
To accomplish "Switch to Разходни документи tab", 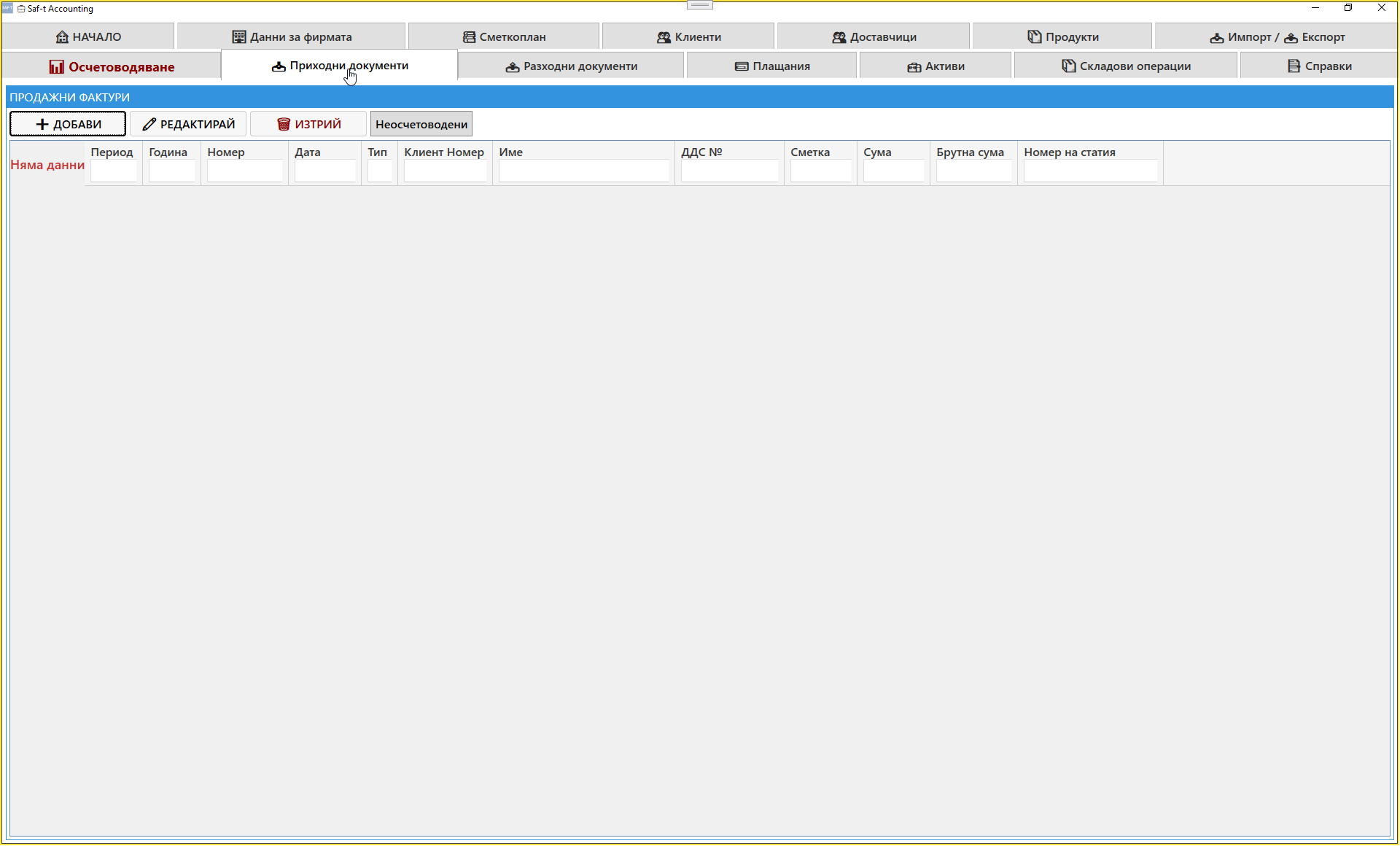I will coord(571,66).
